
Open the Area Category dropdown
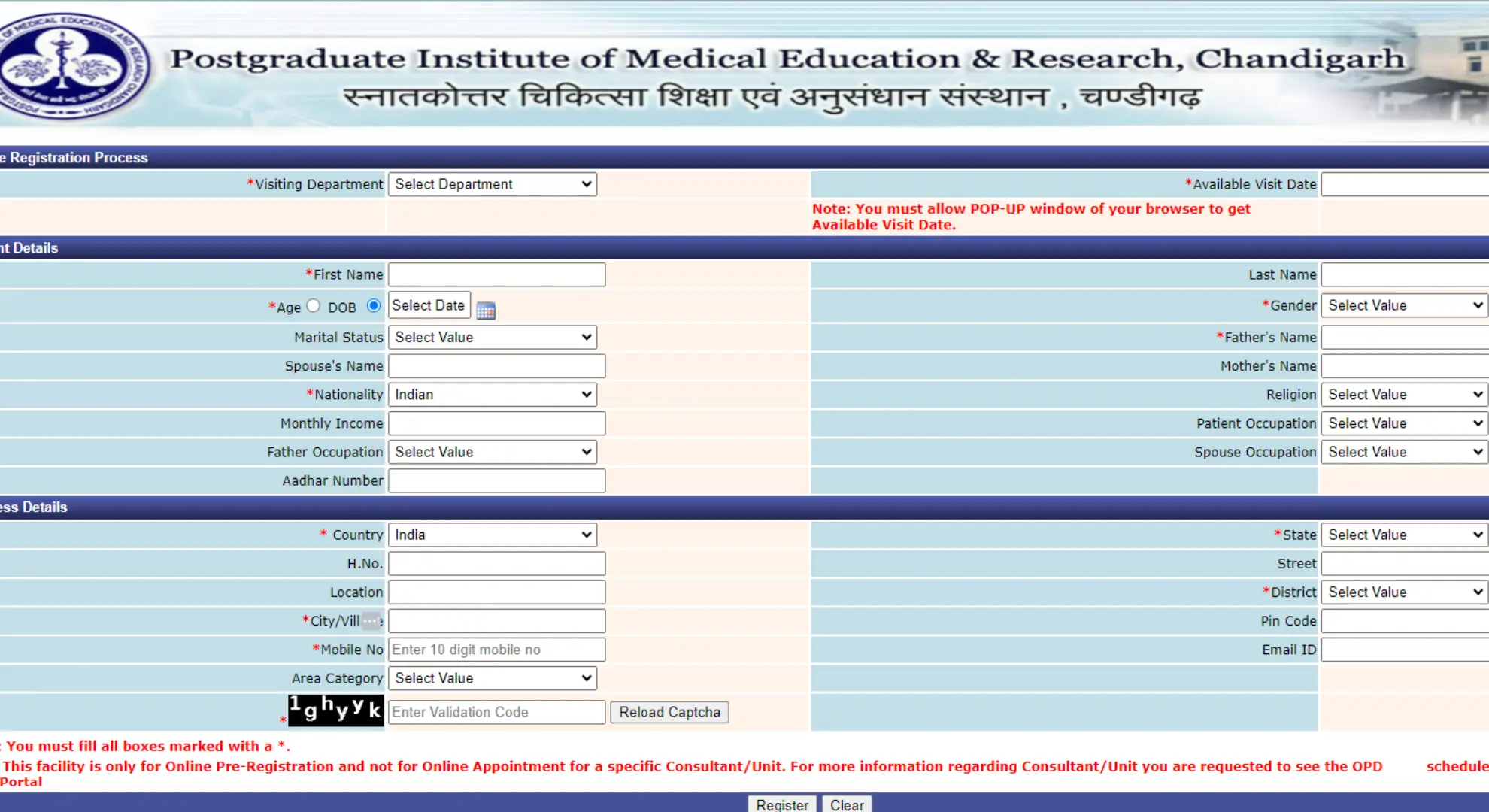click(x=493, y=678)
